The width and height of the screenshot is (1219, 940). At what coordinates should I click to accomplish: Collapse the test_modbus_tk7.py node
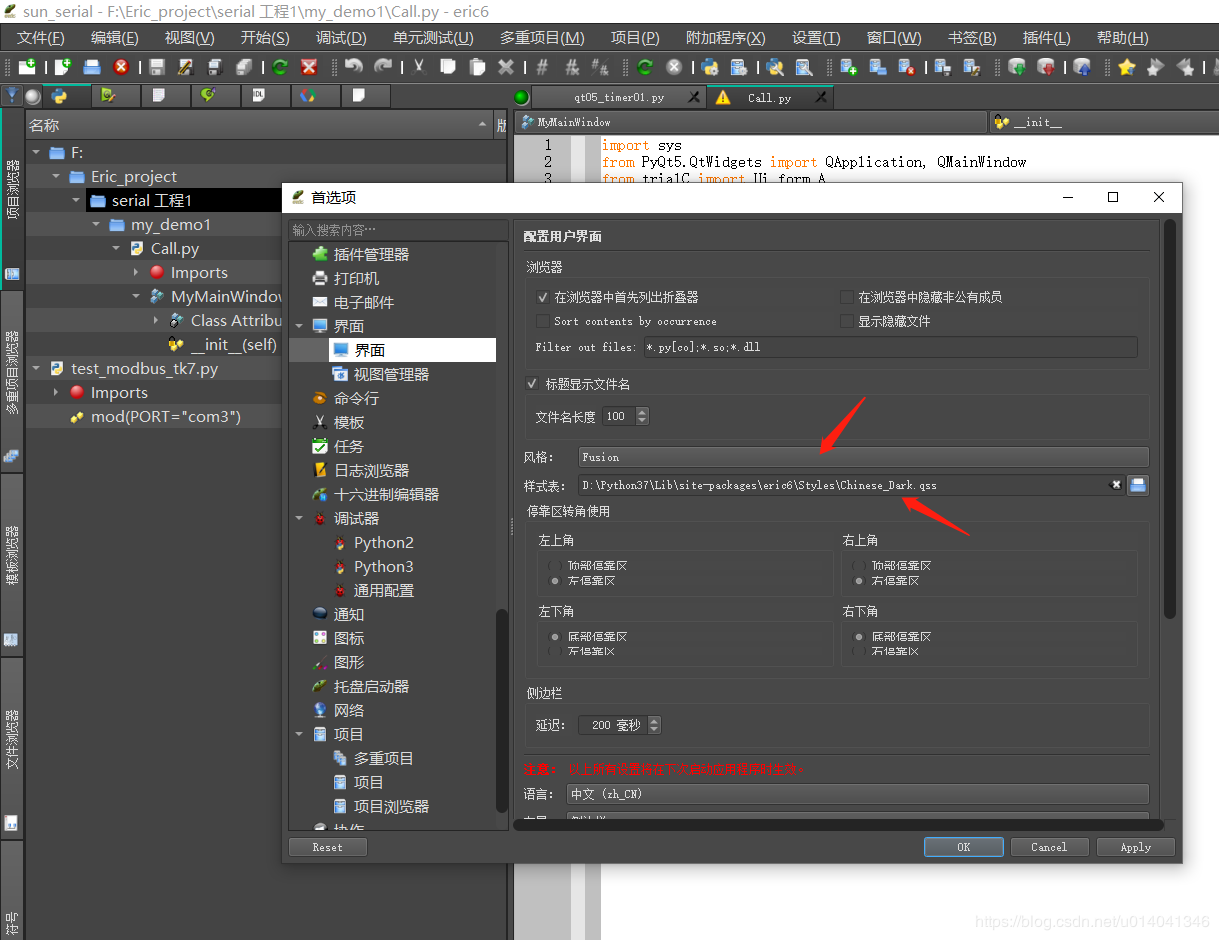36,368
